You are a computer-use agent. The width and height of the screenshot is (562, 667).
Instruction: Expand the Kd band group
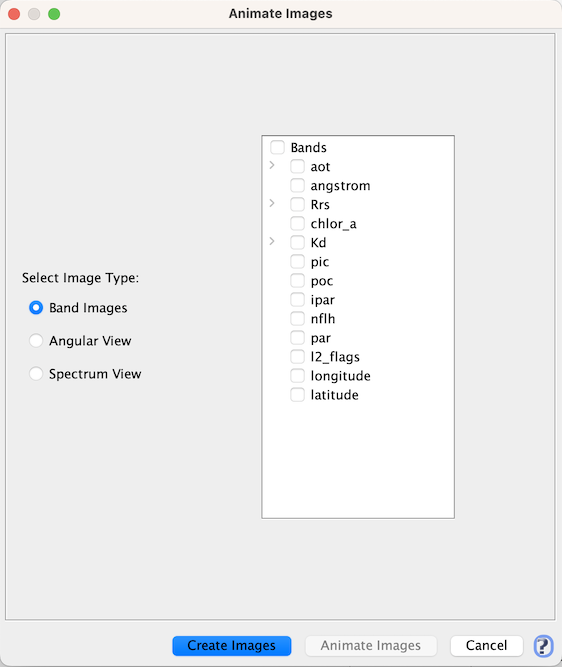coord(272,242)
